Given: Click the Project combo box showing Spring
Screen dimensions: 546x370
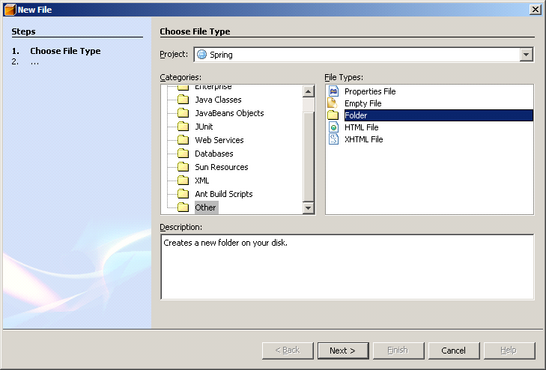Looking at the screenshot, I should pyautogui.click(x=363, y=55).
